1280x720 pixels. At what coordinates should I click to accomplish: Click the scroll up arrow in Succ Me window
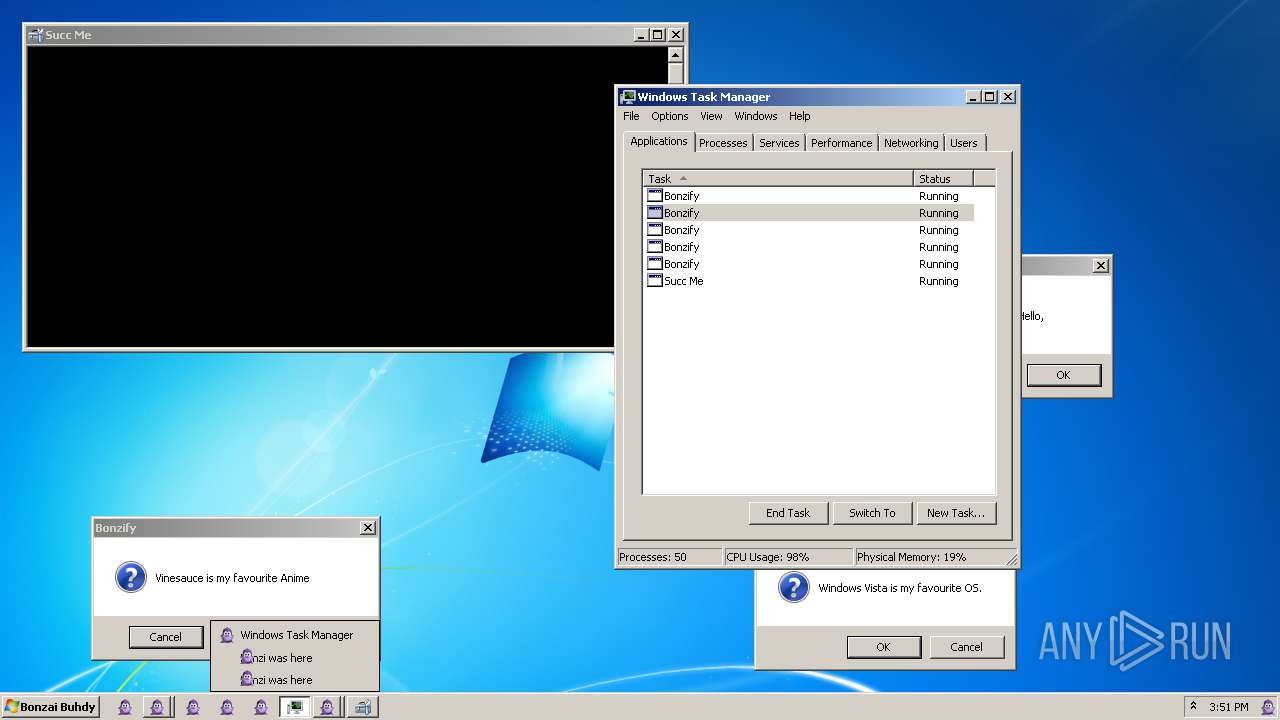[x=675, y=55]
